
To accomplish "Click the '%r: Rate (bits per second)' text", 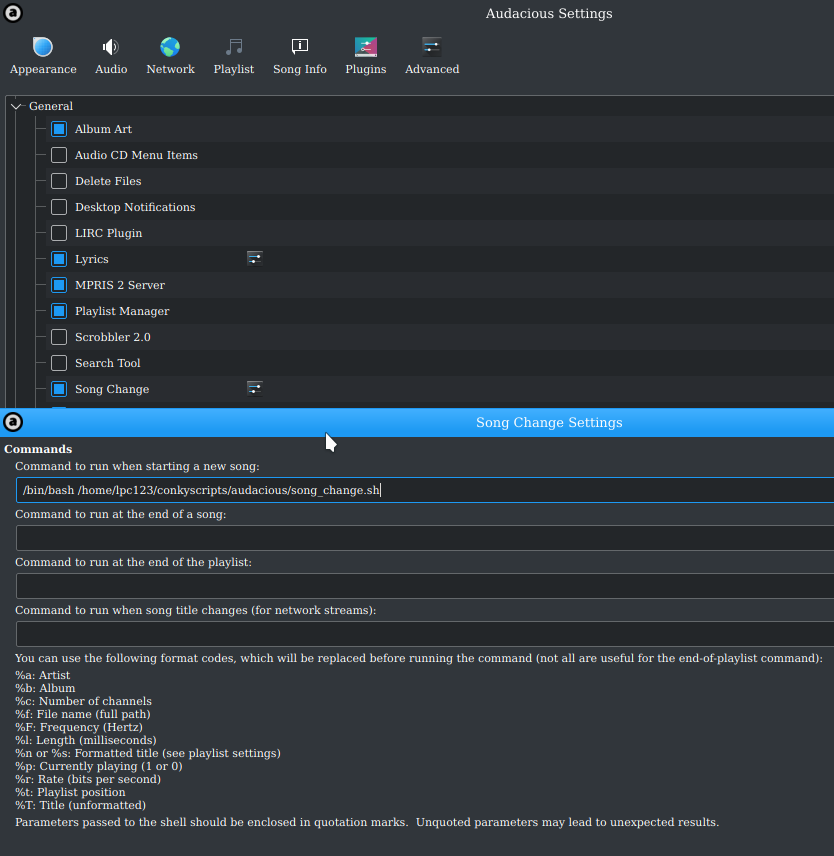I will coord(88,780).
